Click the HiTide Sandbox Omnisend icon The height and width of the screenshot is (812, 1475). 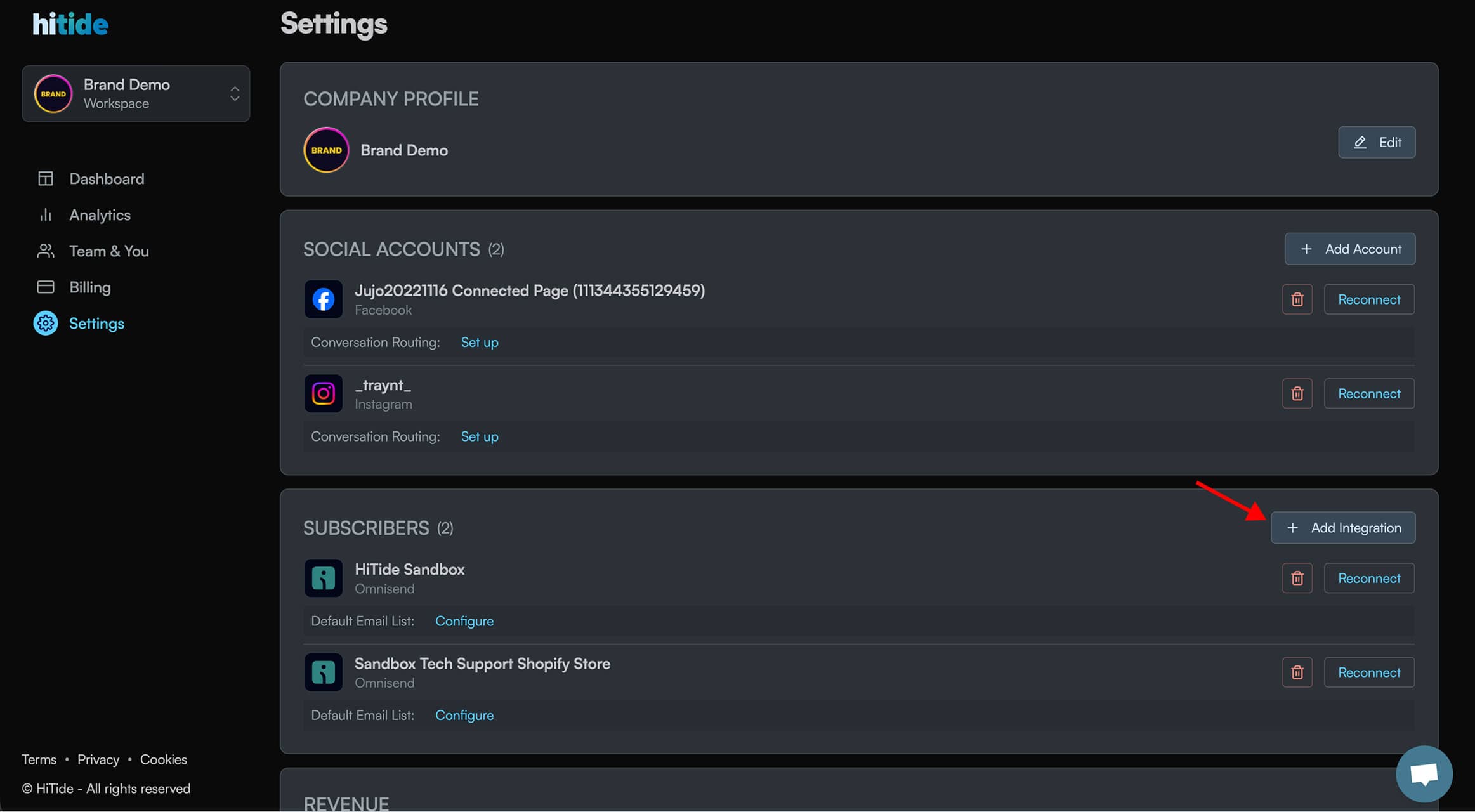pos(323,579)
